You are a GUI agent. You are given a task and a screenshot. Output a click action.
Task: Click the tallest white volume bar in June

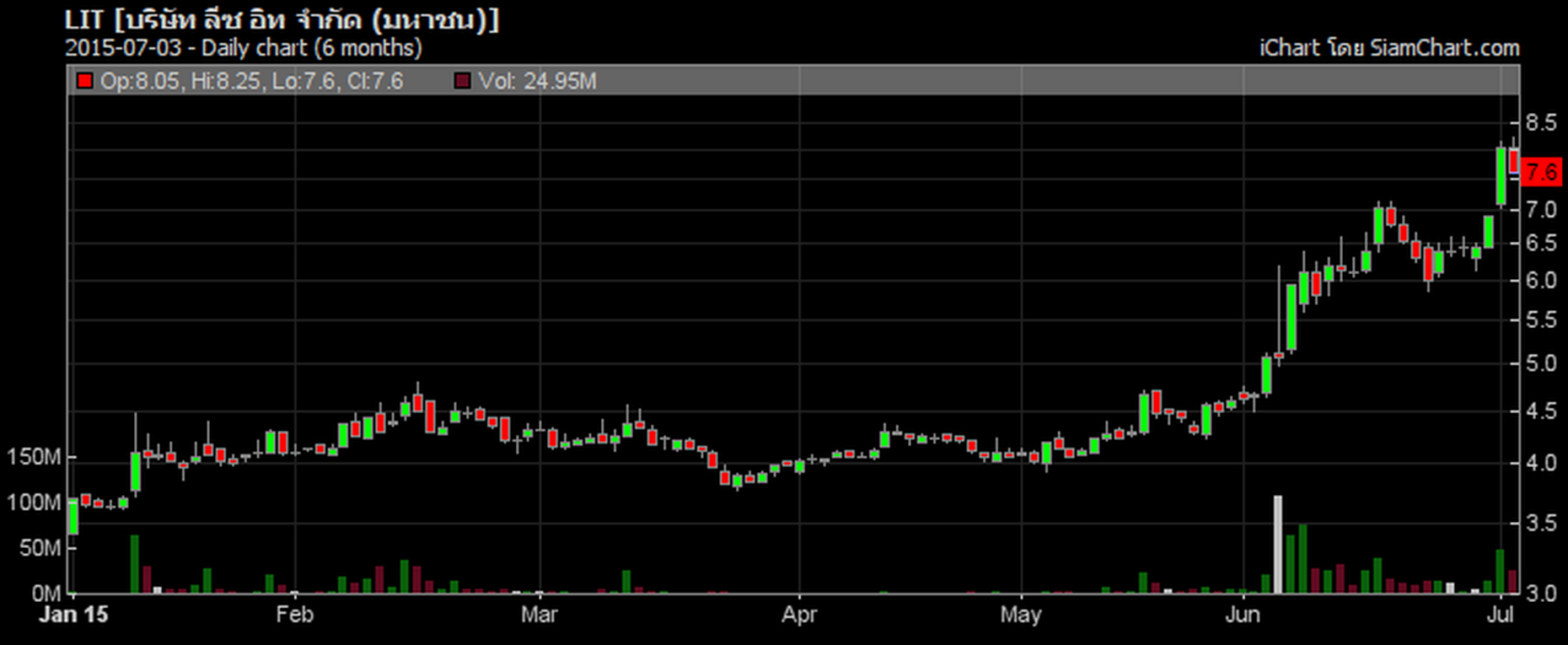click(1278, 545)
